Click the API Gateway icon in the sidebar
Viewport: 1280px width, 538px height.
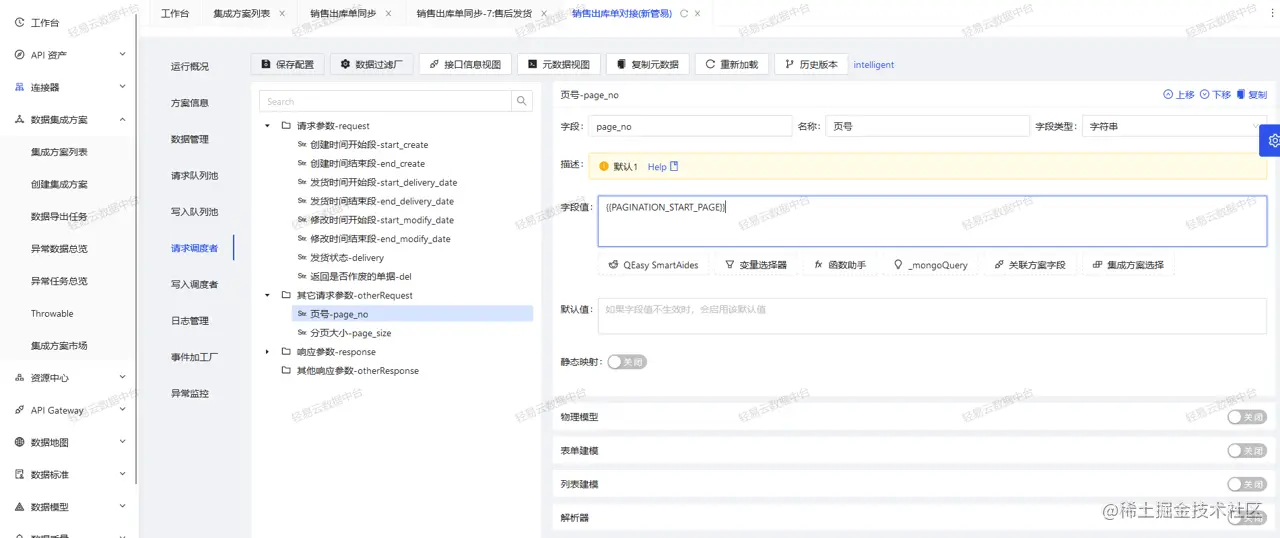coord(19,410)
